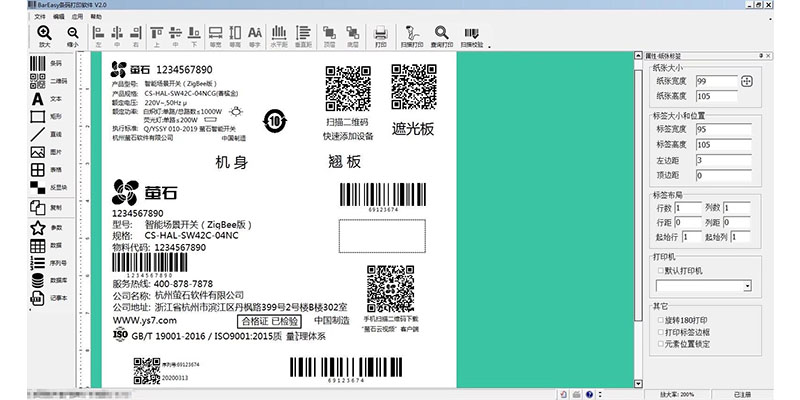Click the paper size adjust icon beside 纸张宽度
Screen dimensions: 800x400
coord(747,81)
